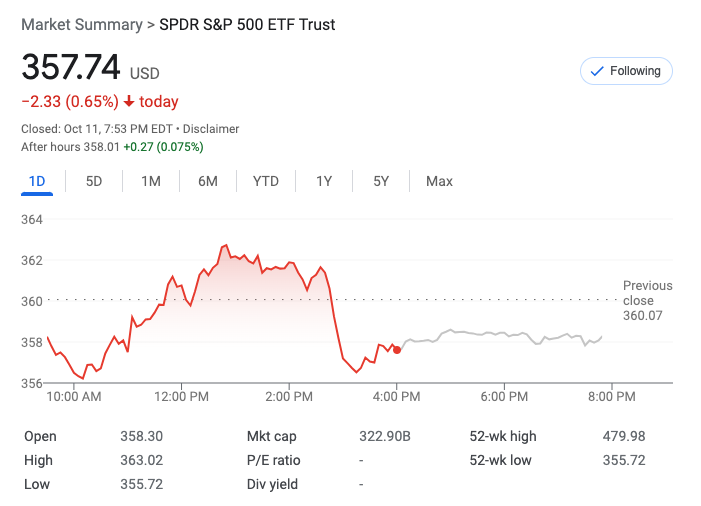Toggle the Following button off

coord(627,71)
